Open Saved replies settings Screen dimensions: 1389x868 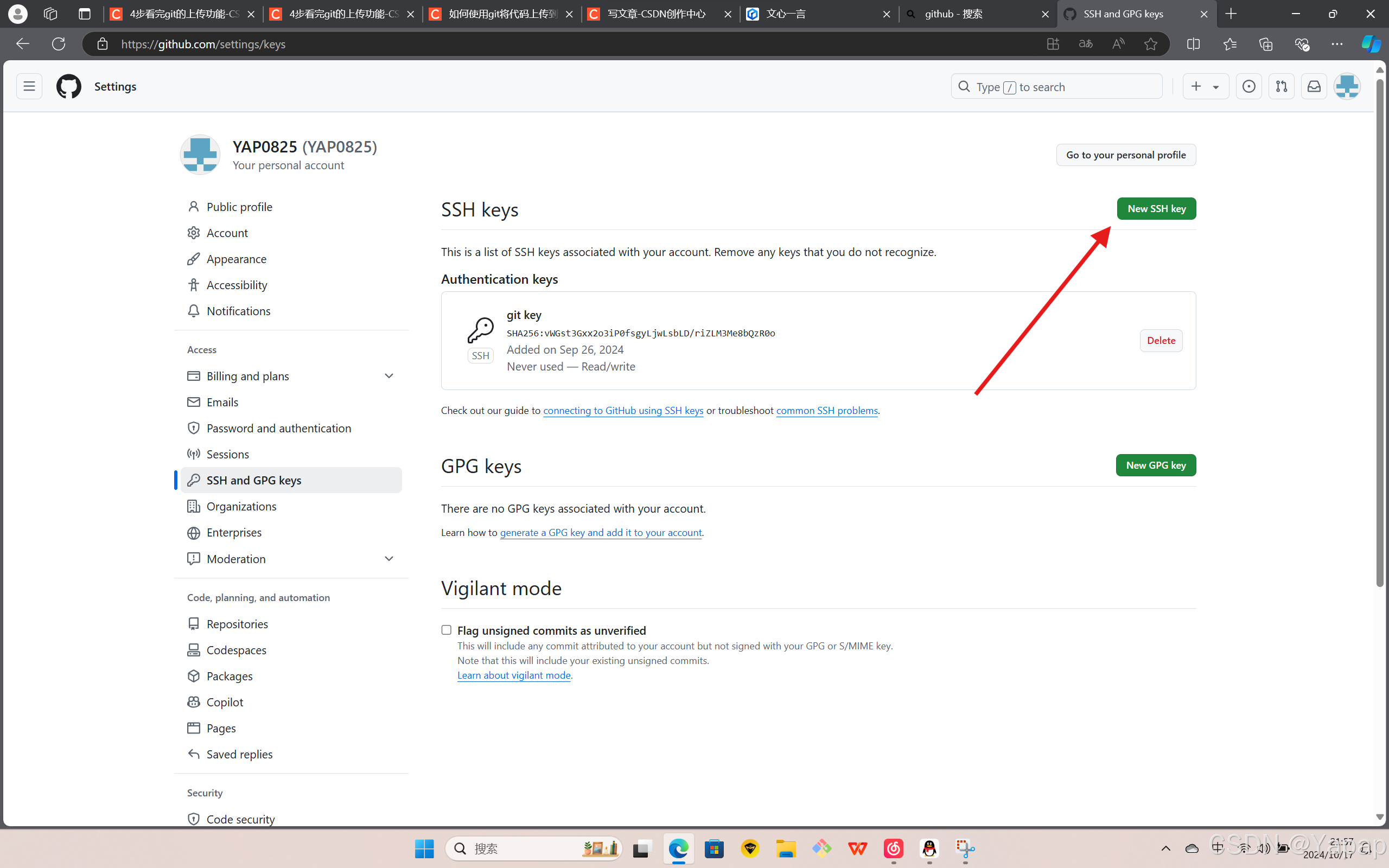click(291, 754)
